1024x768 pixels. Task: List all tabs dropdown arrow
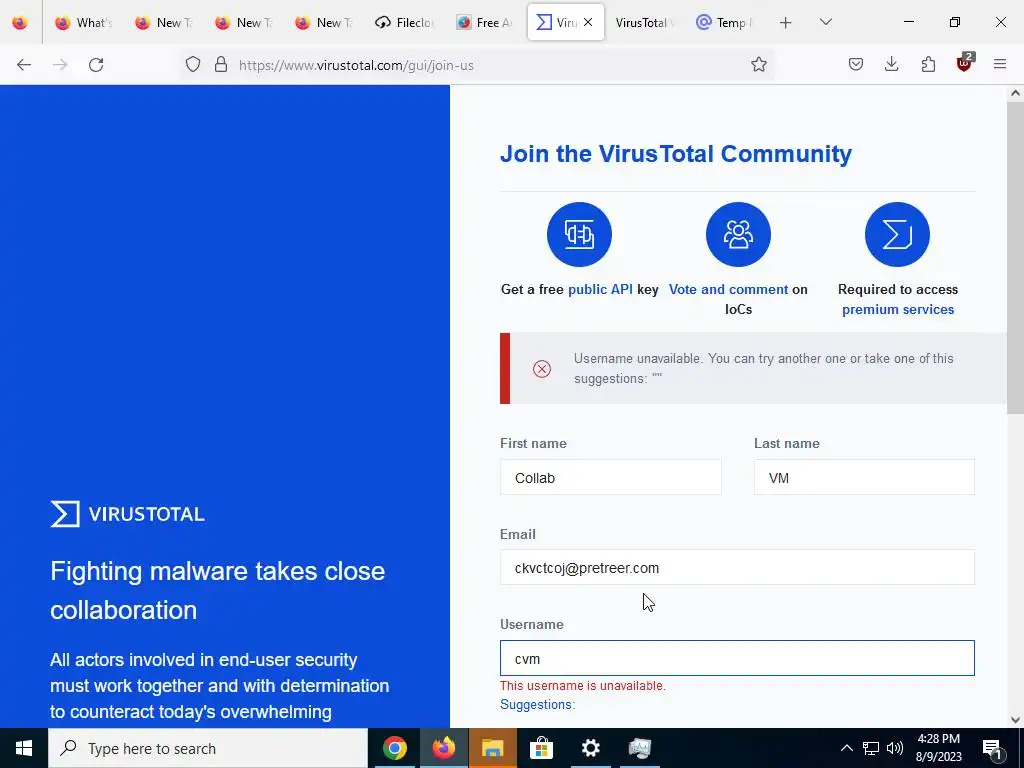pos(825,22)
